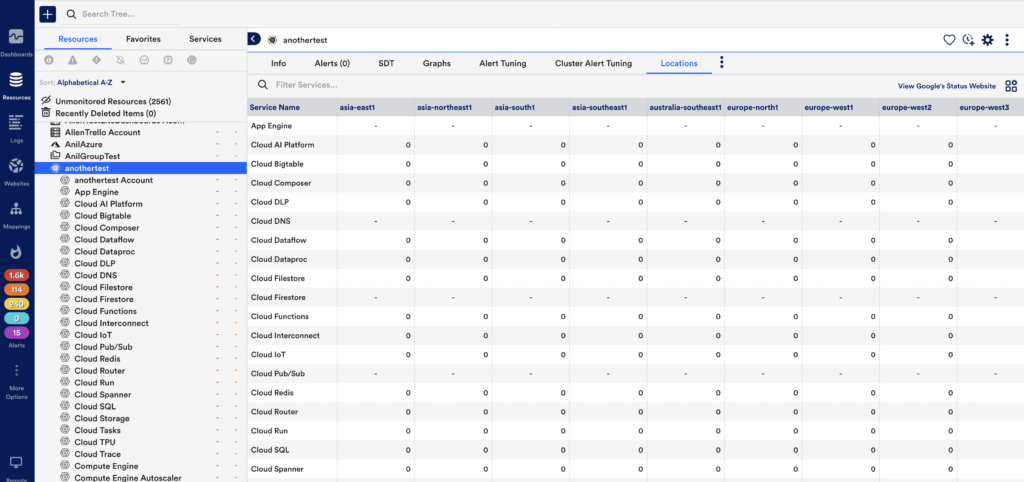Click the grid view icon
This screenshot has height=482, width=1024.
tap(1011, 86)
